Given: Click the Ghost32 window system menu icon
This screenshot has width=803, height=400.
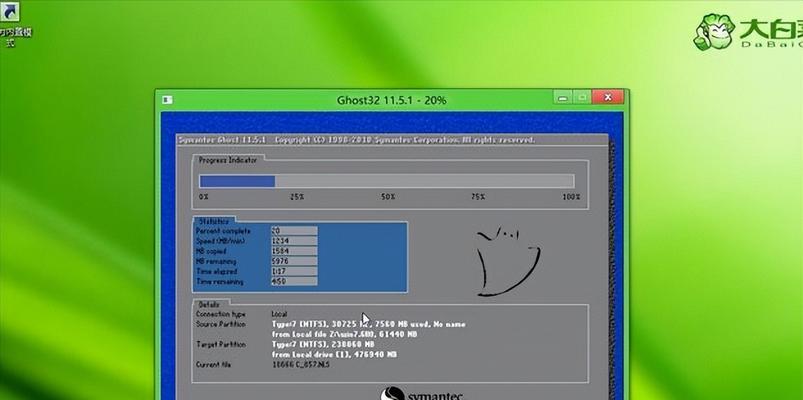Looking at the screenshot, I should coord(167,100).
